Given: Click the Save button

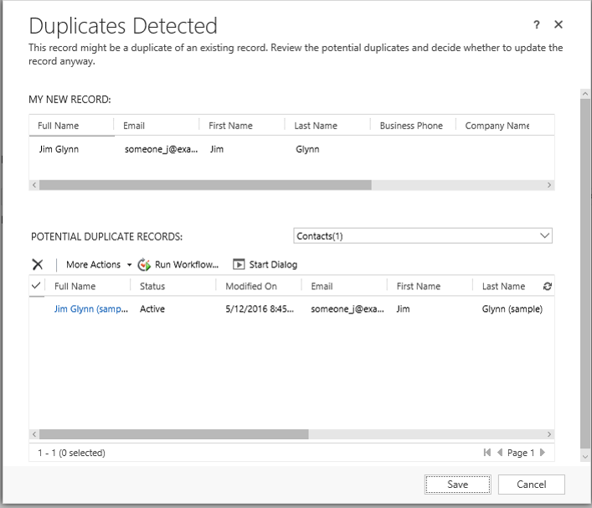Looking at the screenshot, I should point(458,484).
